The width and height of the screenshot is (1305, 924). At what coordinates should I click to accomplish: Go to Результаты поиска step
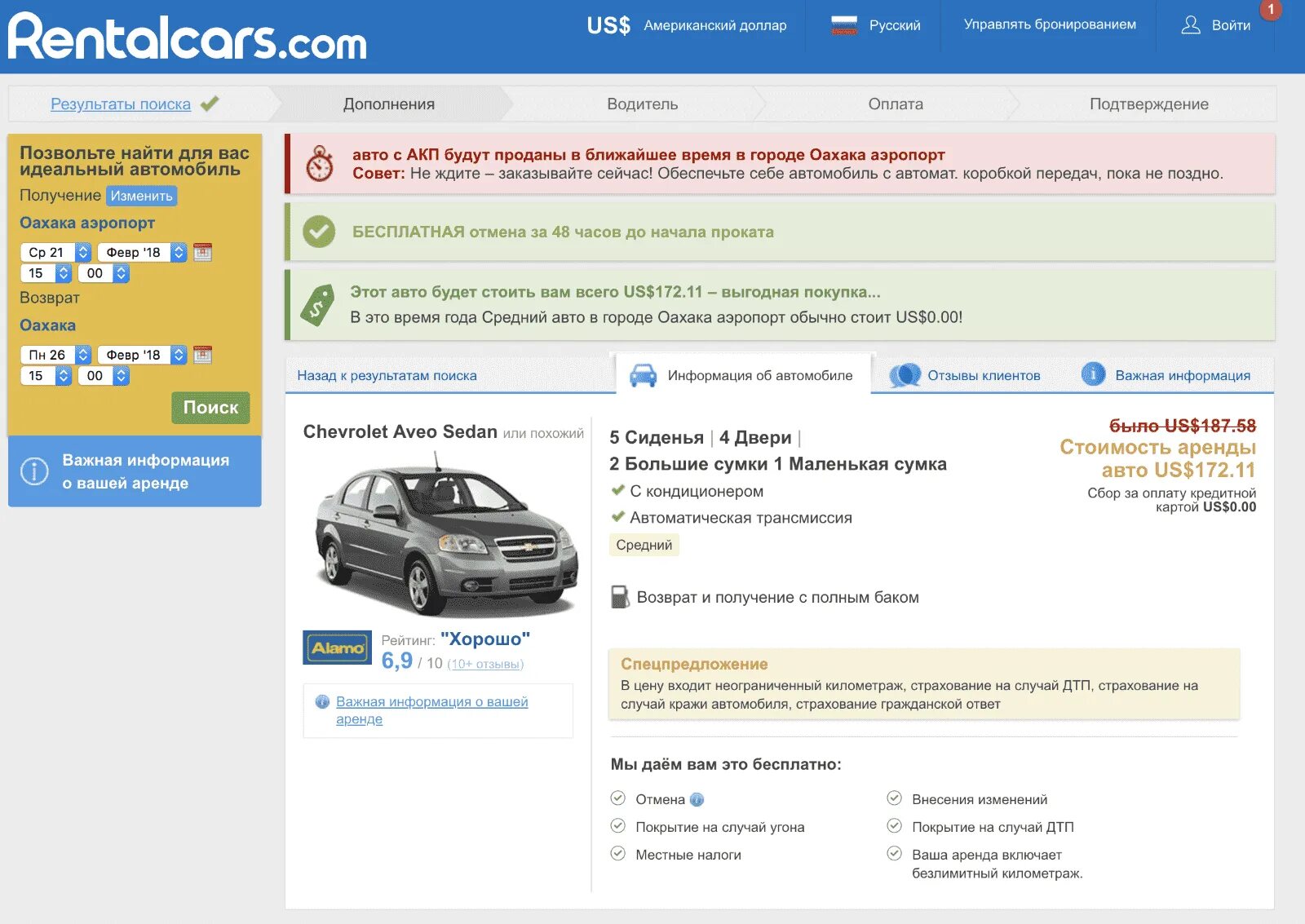point(121,104)
